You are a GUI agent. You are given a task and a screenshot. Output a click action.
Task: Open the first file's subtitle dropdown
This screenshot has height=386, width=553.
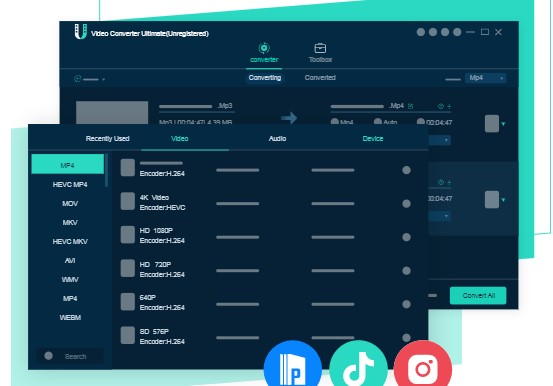point(439,140)
